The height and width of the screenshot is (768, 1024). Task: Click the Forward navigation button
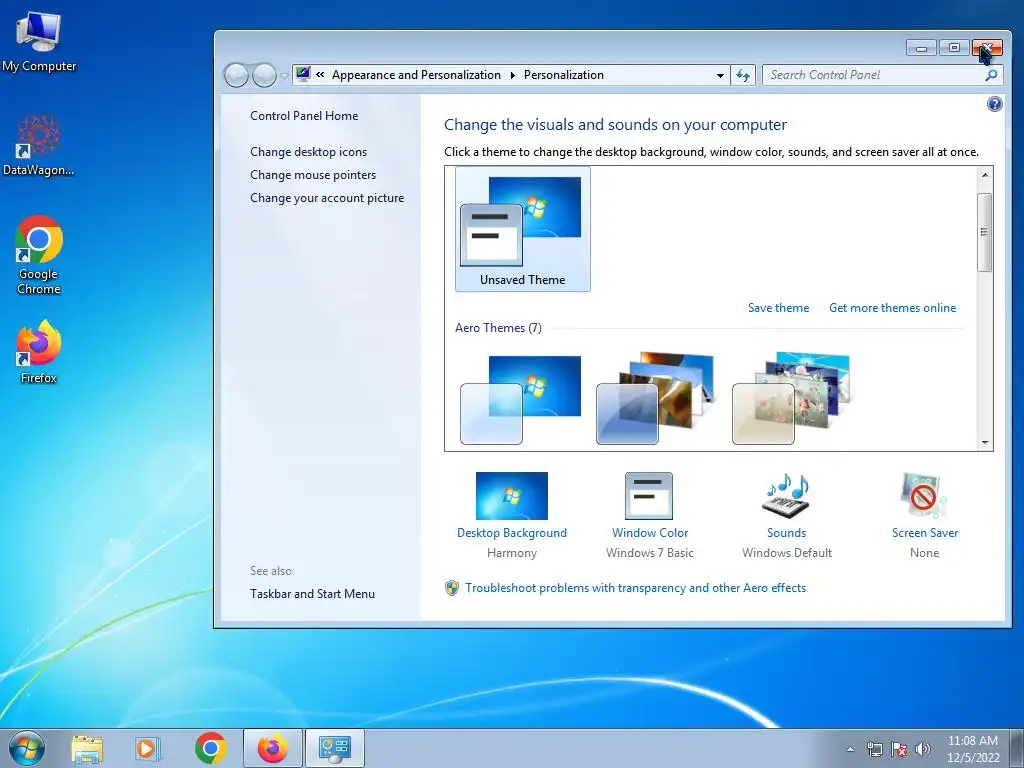click(264, 76)
